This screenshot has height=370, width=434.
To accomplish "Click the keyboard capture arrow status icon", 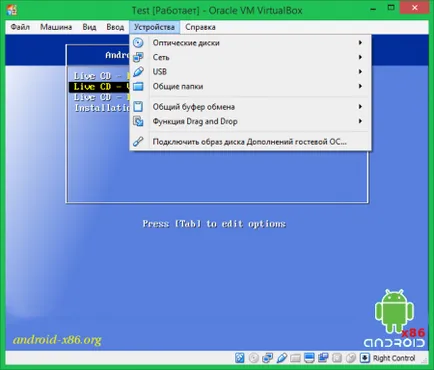I will [365, 358].
